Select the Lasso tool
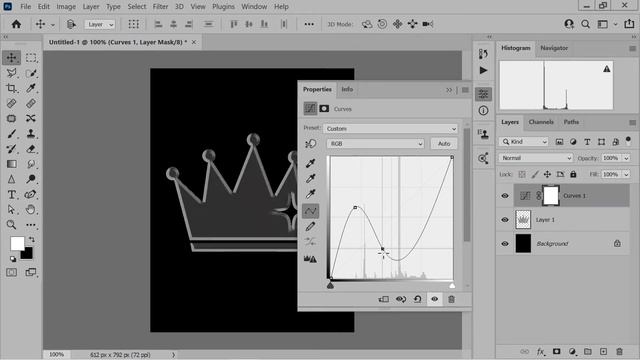Screen dimensions: 640x360 [x=11, y=73]
